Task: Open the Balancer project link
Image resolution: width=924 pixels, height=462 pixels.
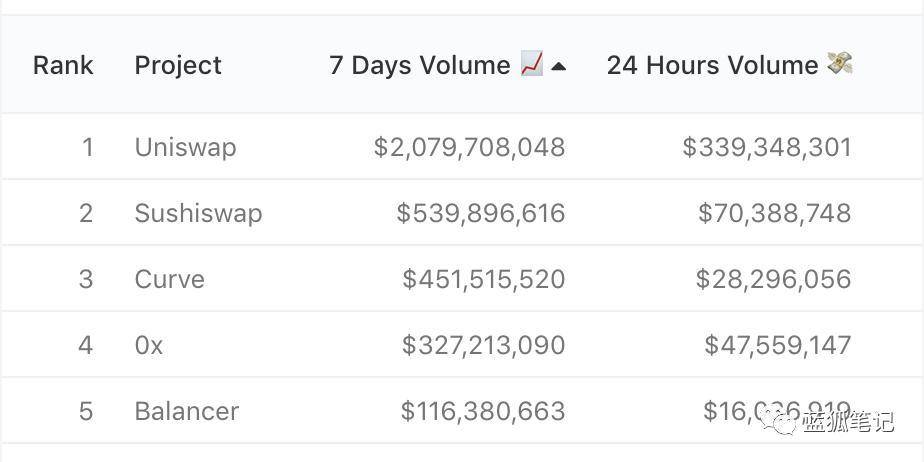Action: coord(186,411)
